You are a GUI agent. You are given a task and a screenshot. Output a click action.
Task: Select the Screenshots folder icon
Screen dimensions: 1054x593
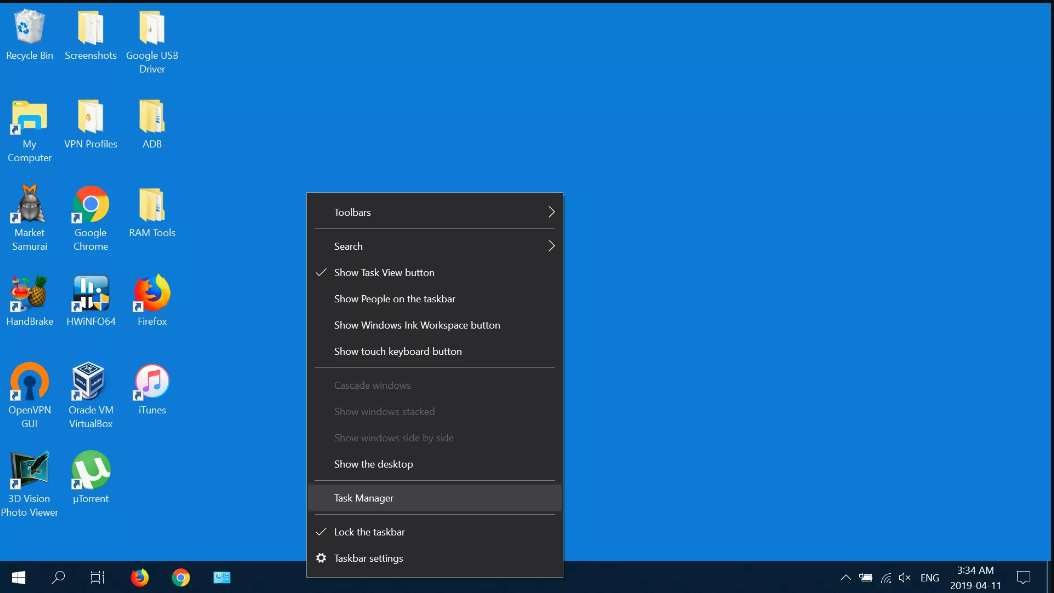click(x=90, y=36)
